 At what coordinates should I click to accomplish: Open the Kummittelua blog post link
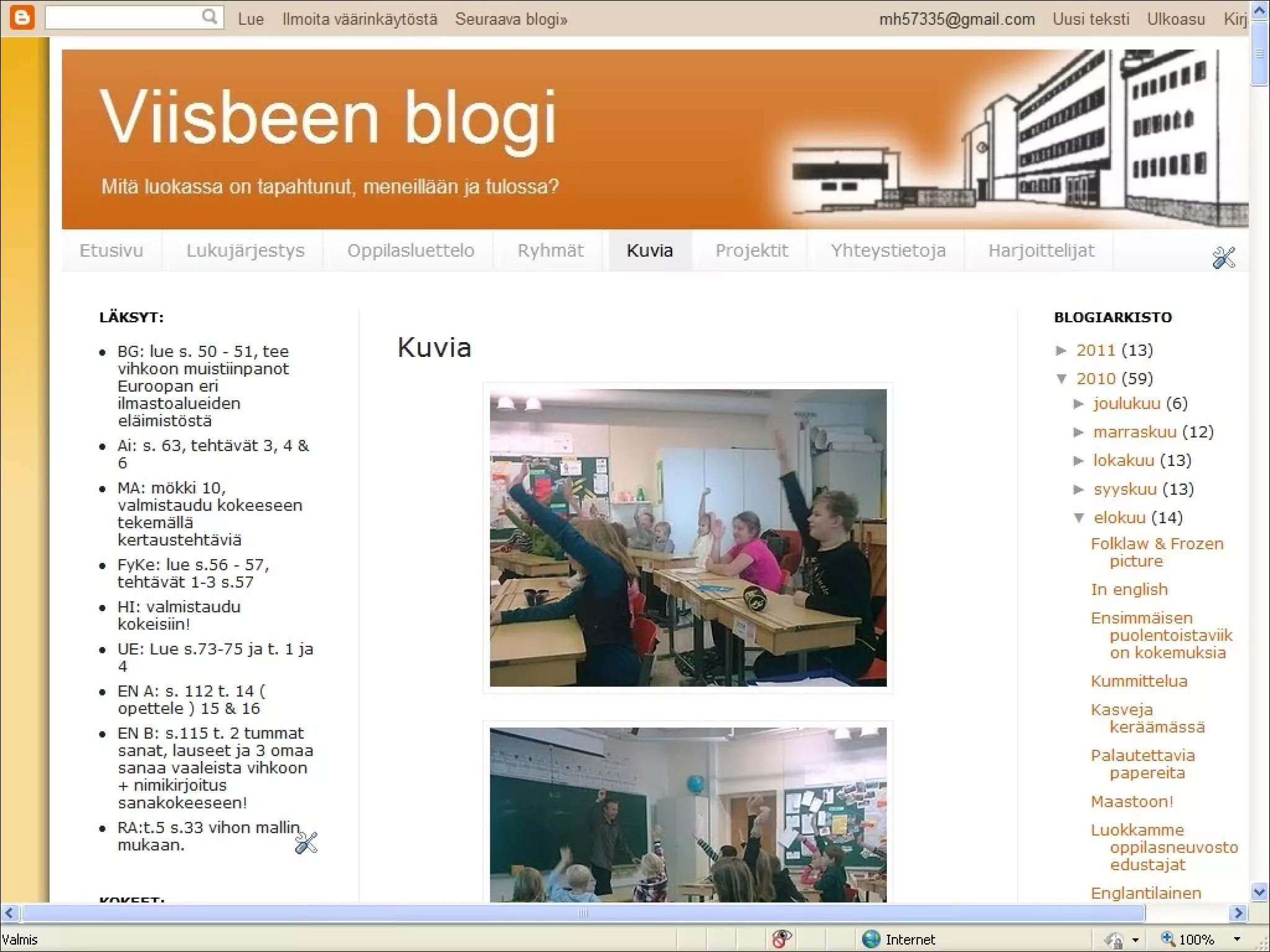point(1139,681)
